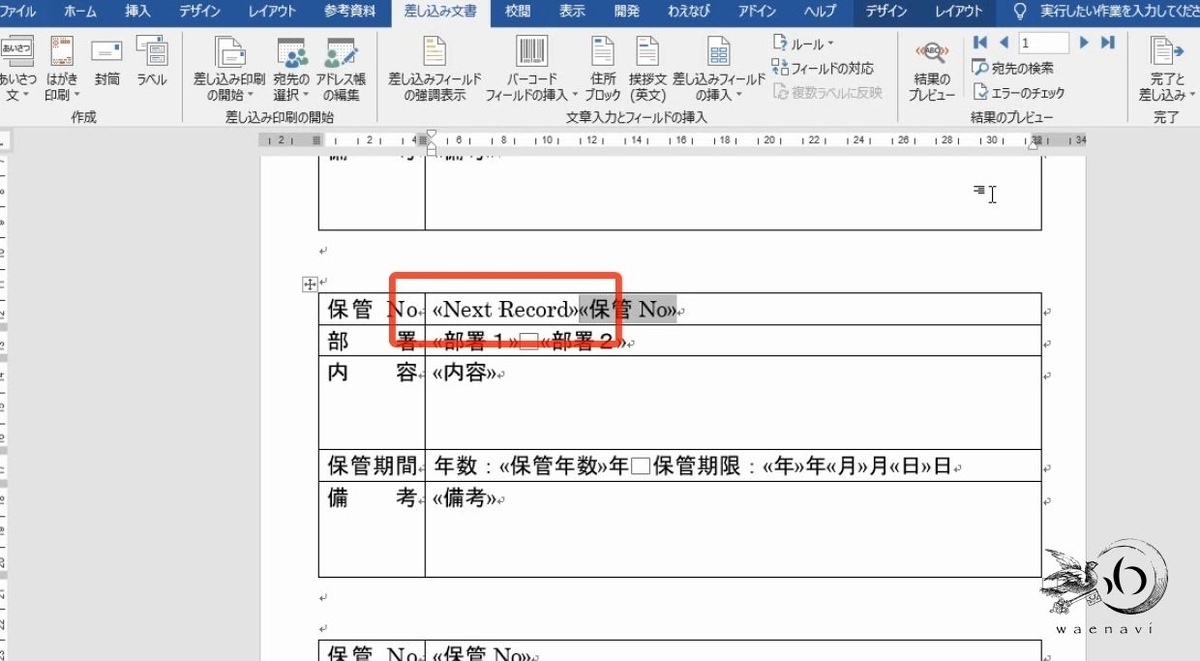This screenshot has width=1200, height=661.
Task: Open バーコードフィールドの挿入 dropdown arrow
Action: pyautogui.click(x=574, y=96)
